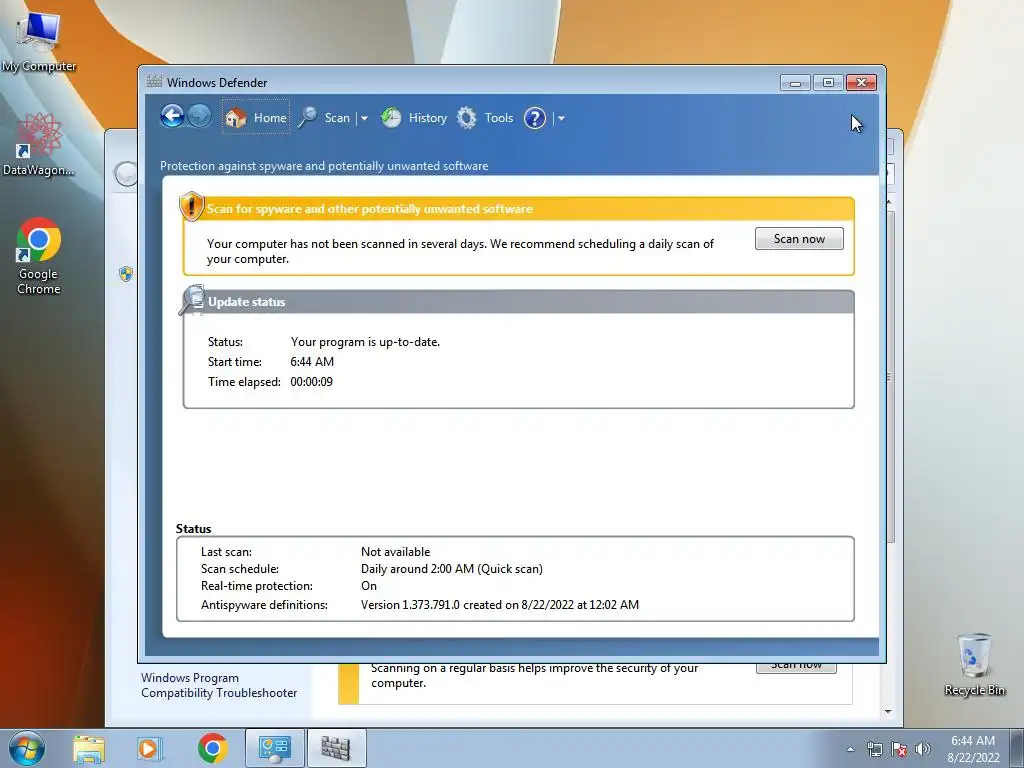Switch to Control Panel taskbar button

[x=275, y=748]
